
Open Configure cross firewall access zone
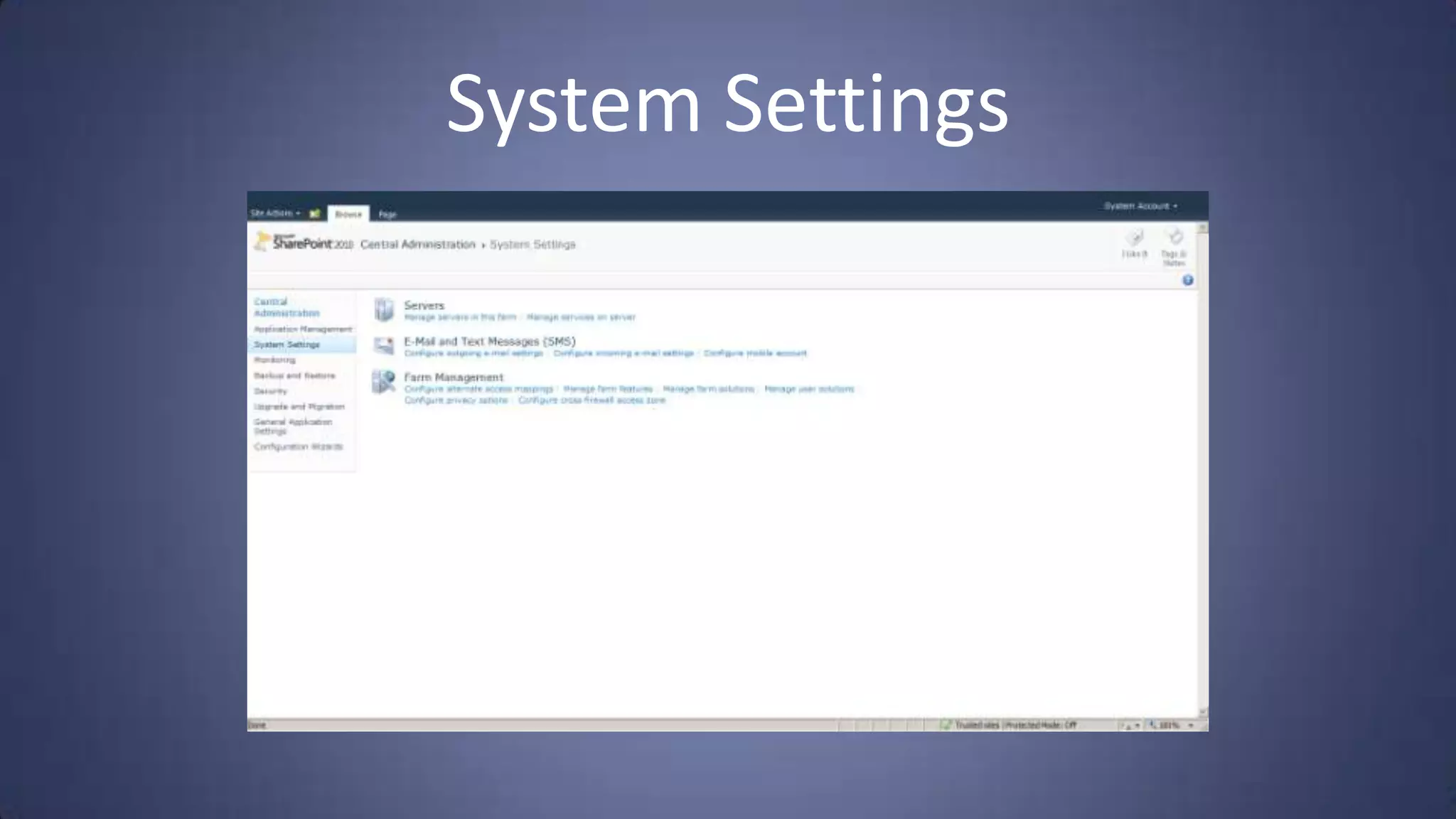(591, 400)
